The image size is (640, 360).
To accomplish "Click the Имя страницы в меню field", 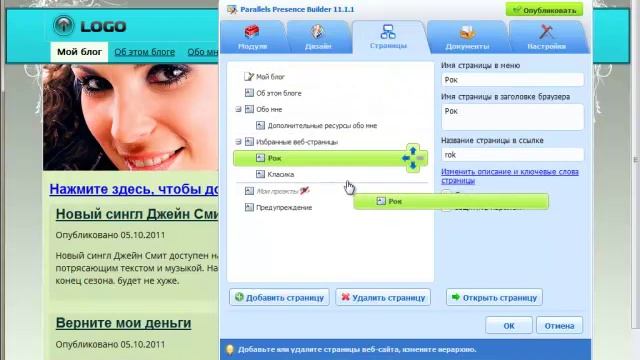I will (x=512, y=80).
